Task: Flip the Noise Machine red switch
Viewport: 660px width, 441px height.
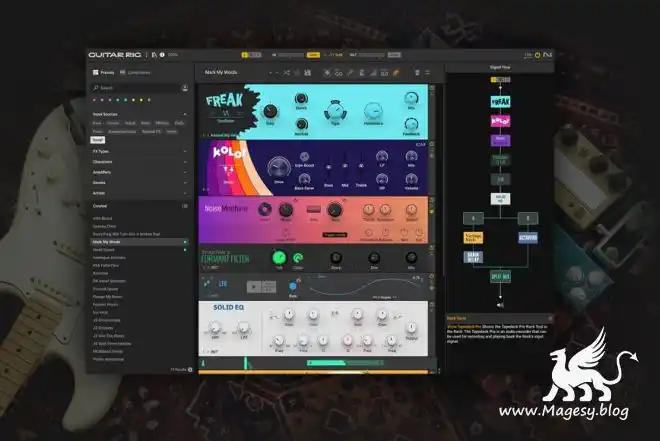Action: tap(314, 209)
